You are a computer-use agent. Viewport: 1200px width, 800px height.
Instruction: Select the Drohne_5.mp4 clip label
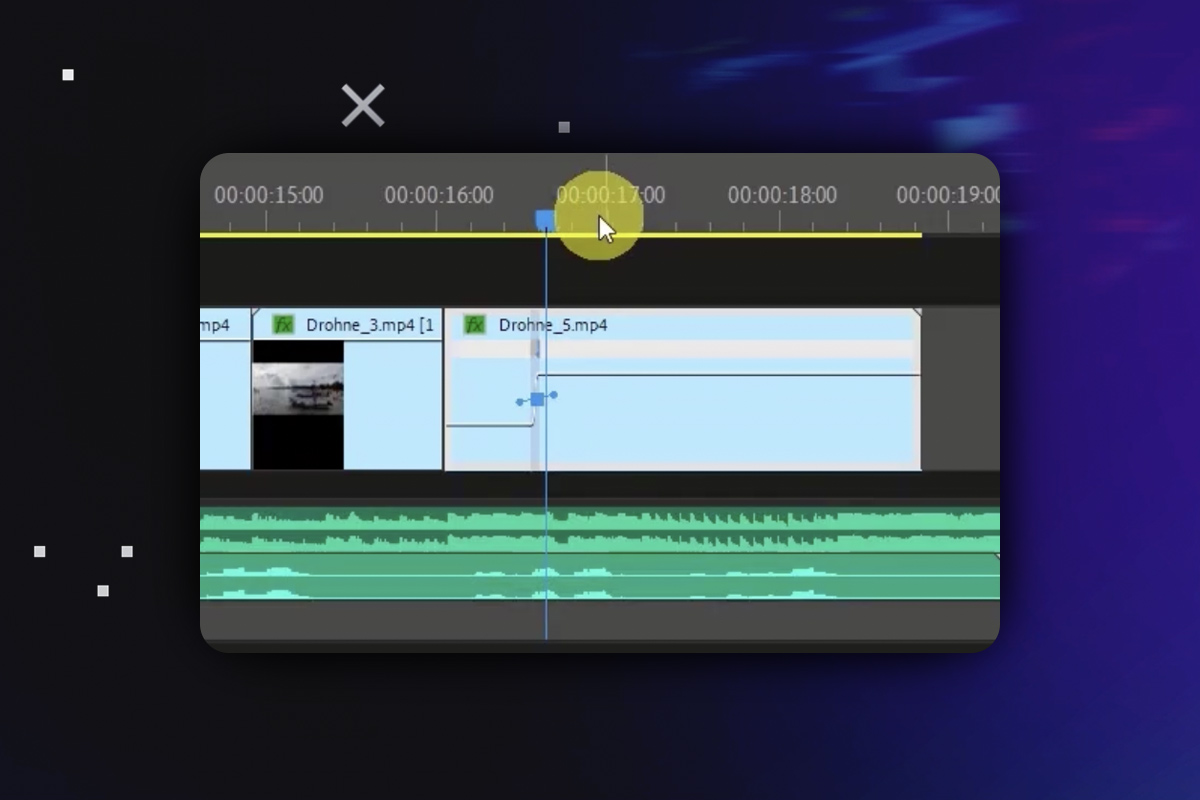point(553,325)
